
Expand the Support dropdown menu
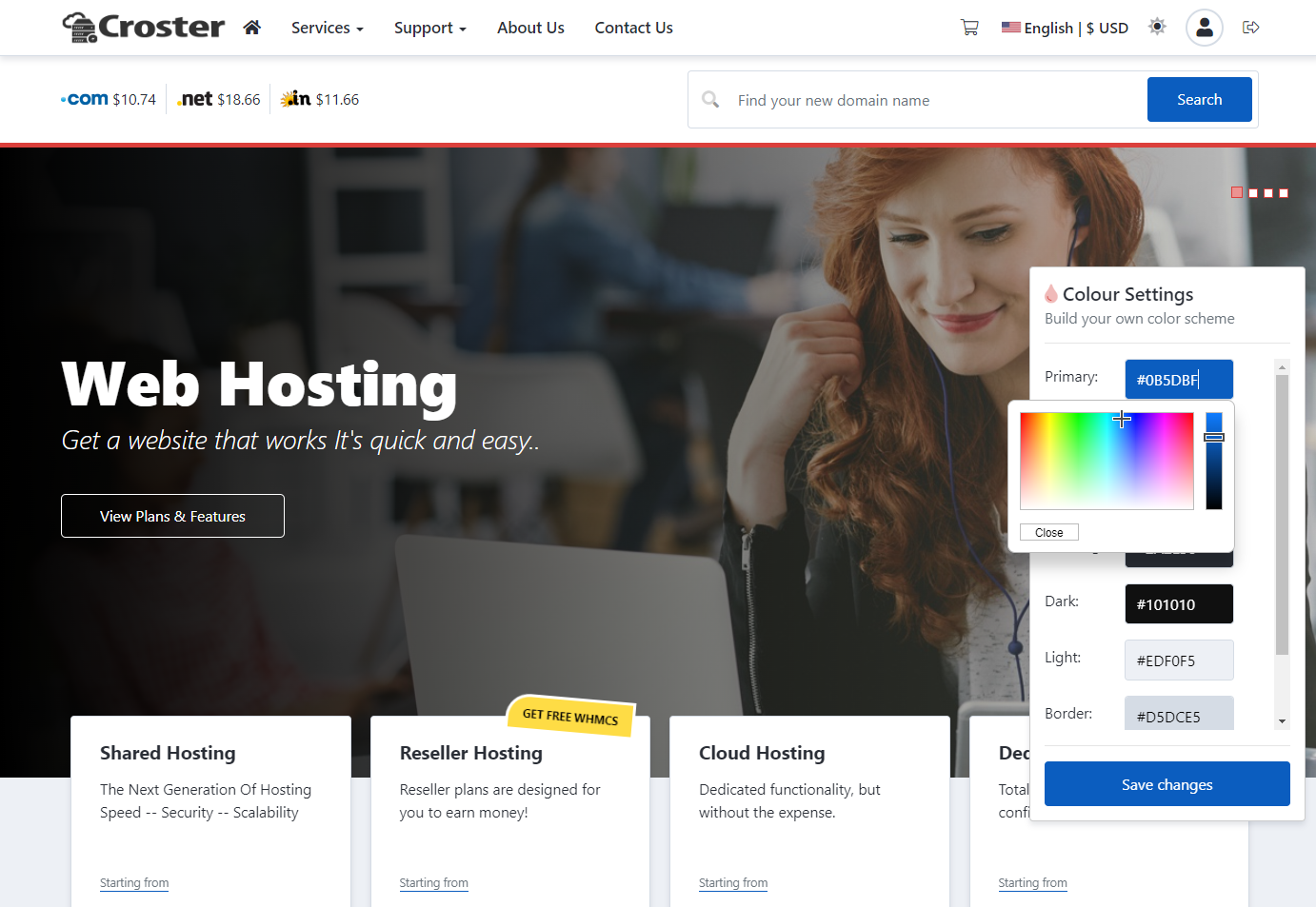click(x=429, y=28)
